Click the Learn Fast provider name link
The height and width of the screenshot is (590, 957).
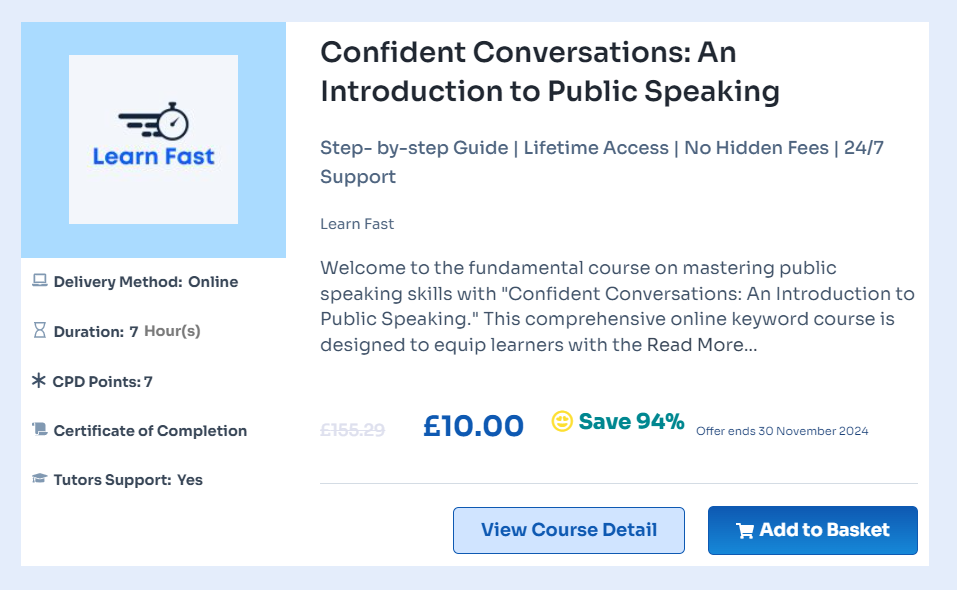357,224
